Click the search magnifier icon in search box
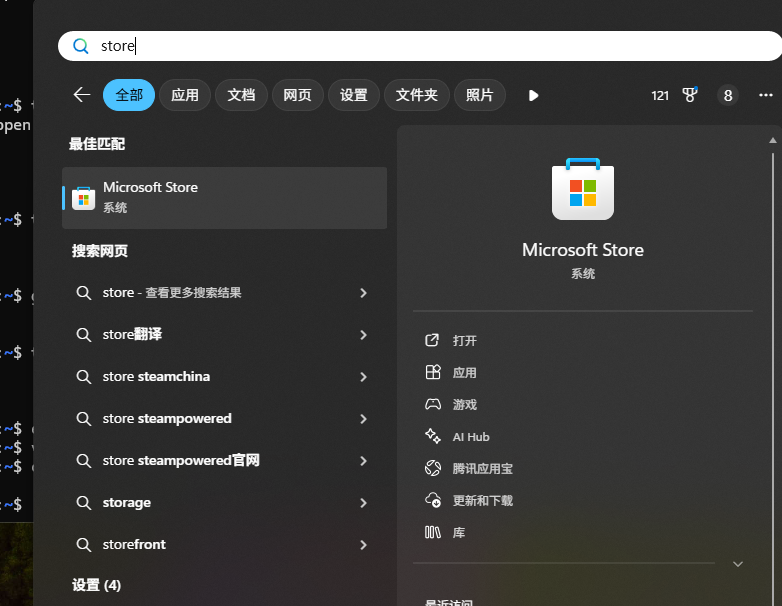 (81, 46)
